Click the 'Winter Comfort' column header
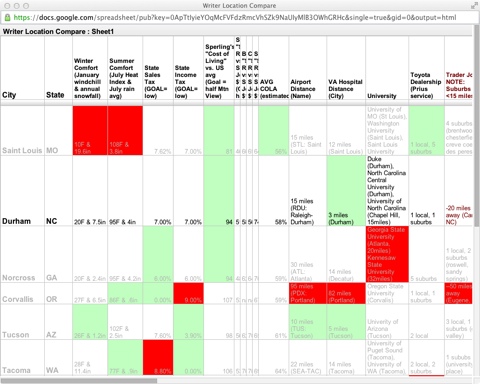The width and height of the screenshot is (480, 384). (90, 68)
